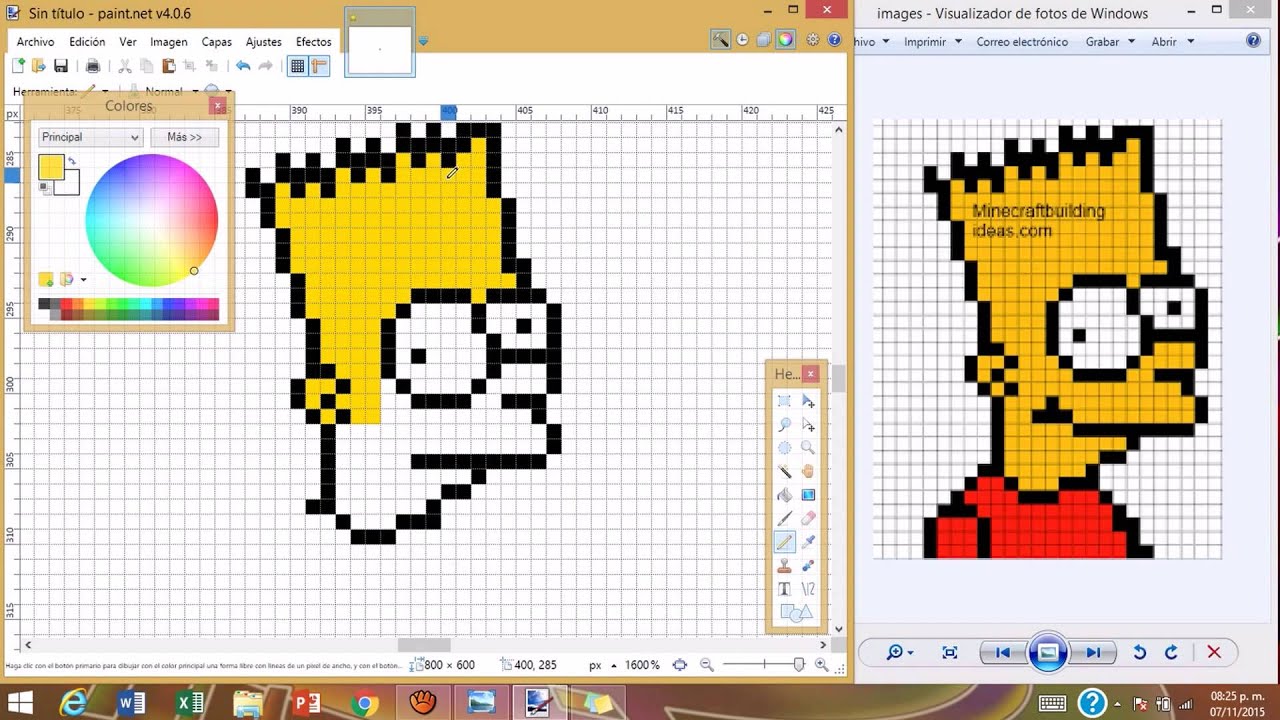Image resolution: width=1280 pixels, height=720 pixels.
Task: Create a new image with the New icon
Action: click(18, 66)
